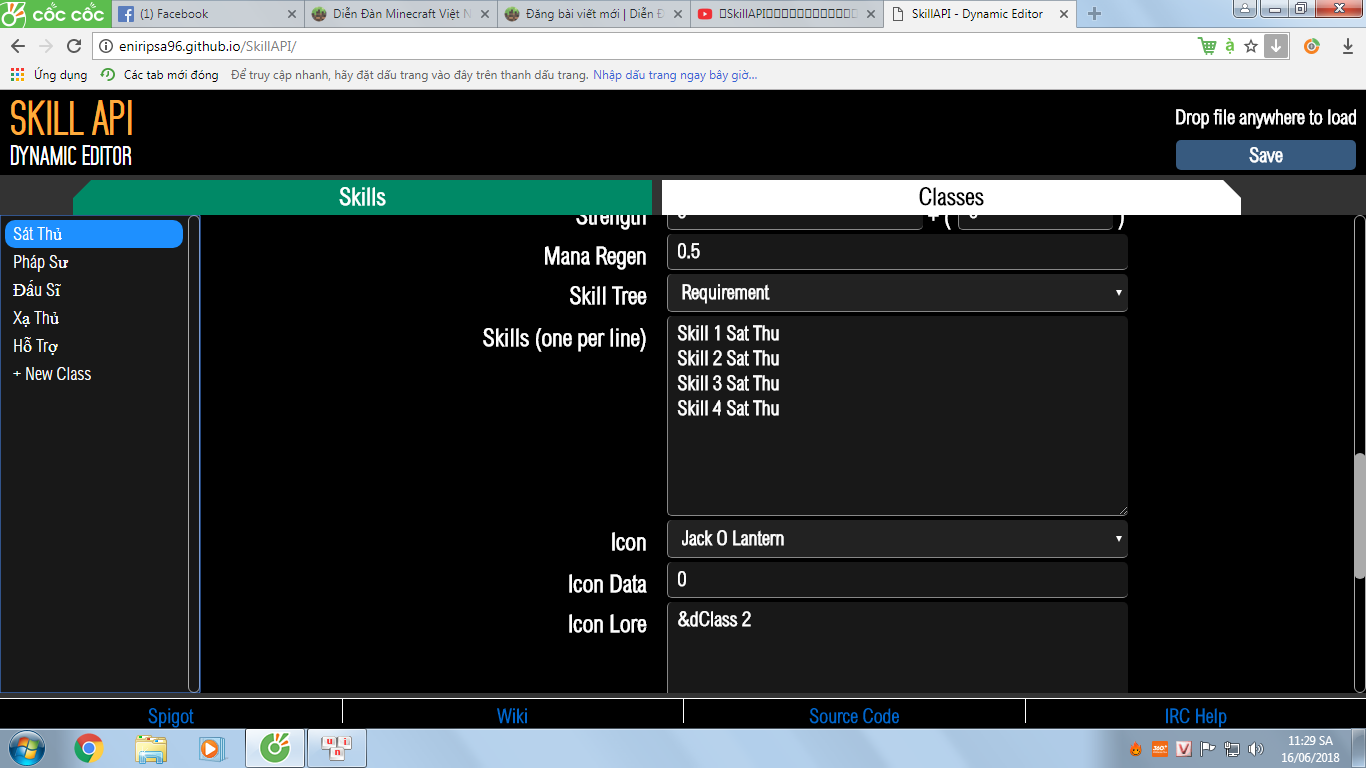Select the Đấu Sĩ class

(x=94, y=290)
